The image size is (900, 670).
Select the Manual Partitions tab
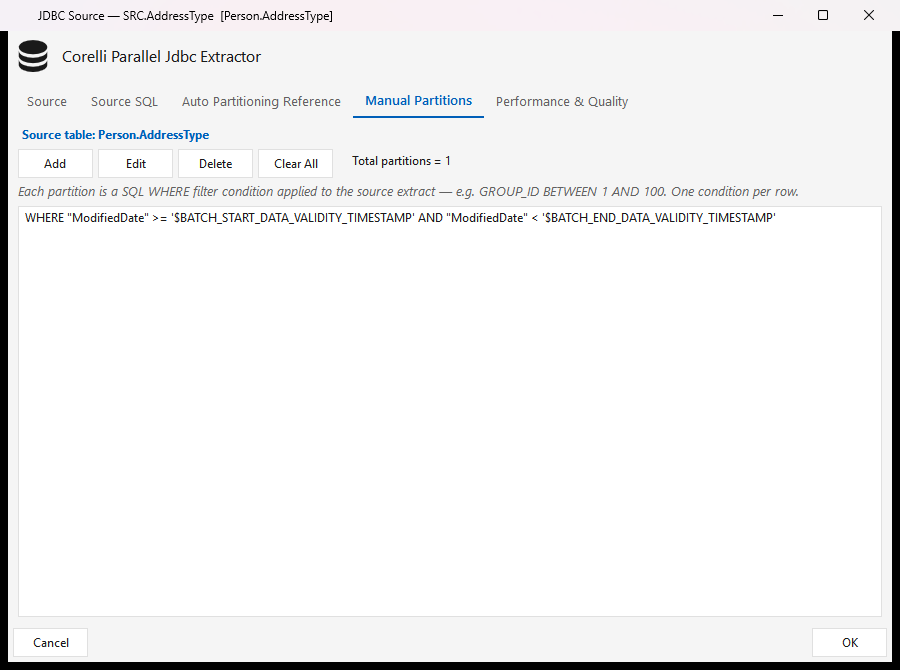point(418,101)
